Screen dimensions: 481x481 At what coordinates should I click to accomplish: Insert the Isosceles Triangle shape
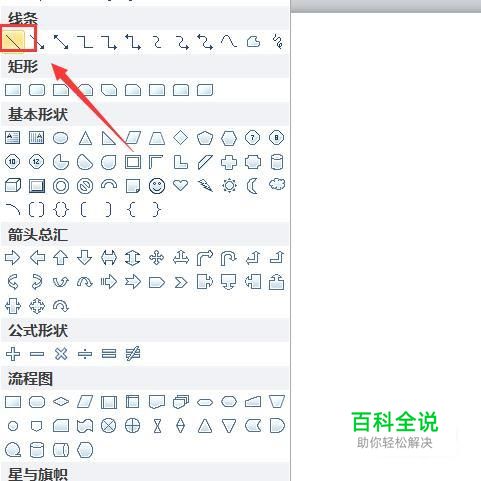tap(85, 138)
